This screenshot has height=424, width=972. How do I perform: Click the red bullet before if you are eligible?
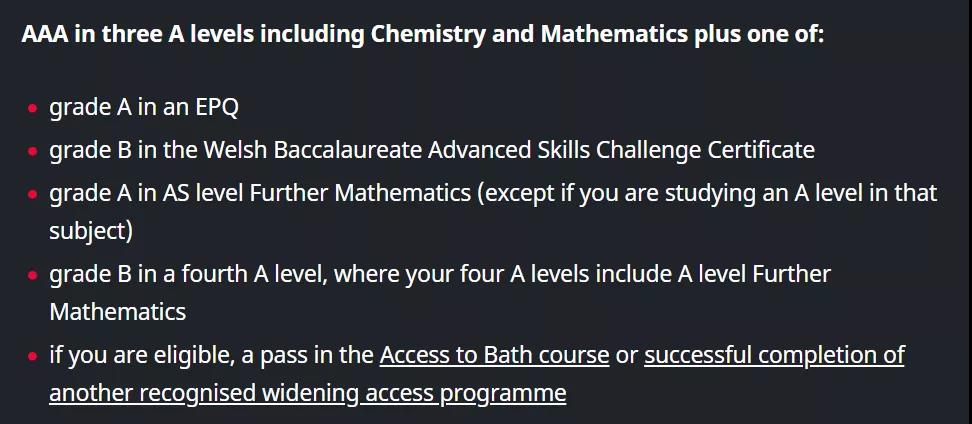(x=32, y=356)
